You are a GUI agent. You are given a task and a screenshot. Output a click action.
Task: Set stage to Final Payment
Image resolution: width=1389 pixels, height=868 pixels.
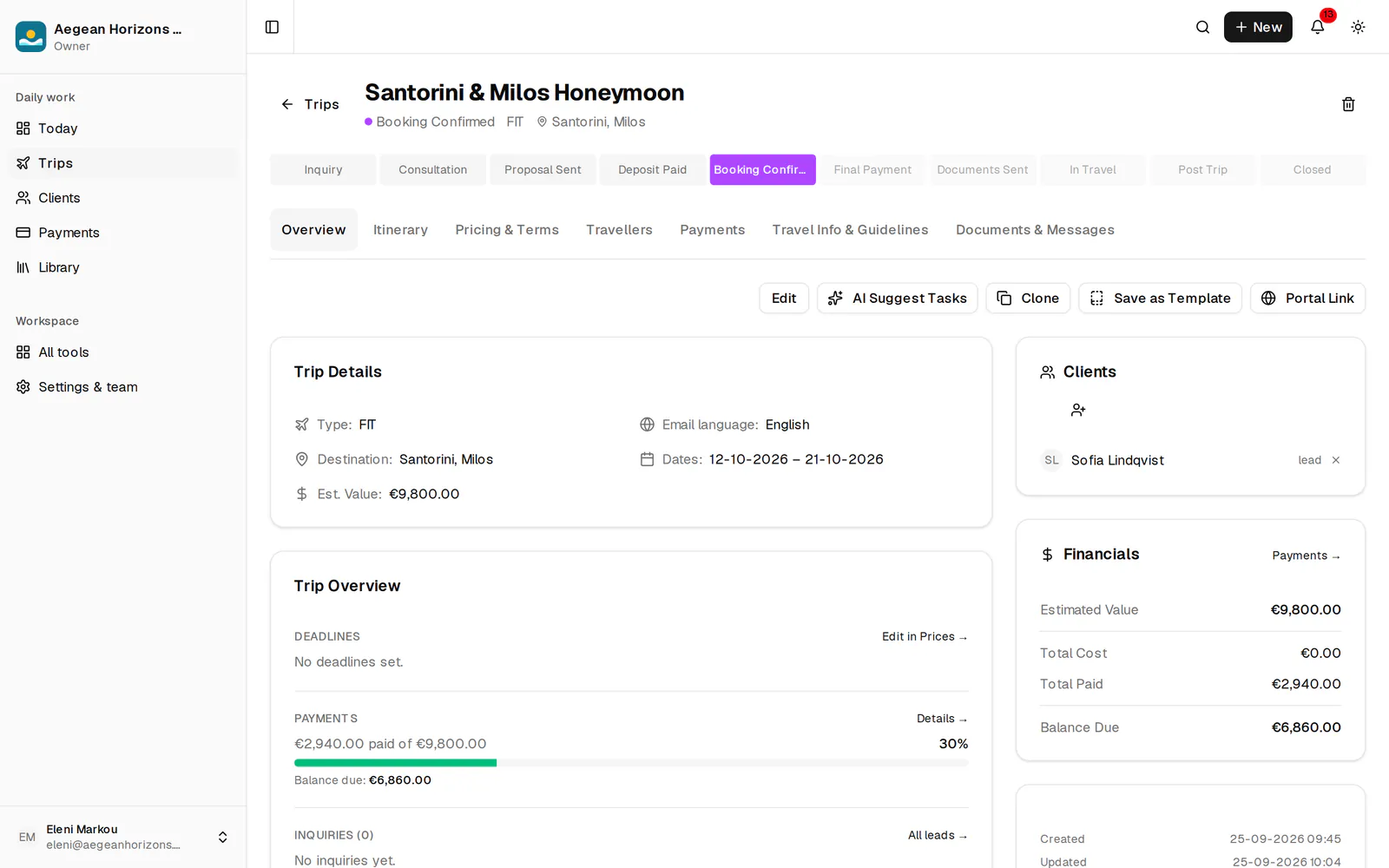[x=872, y=169]
